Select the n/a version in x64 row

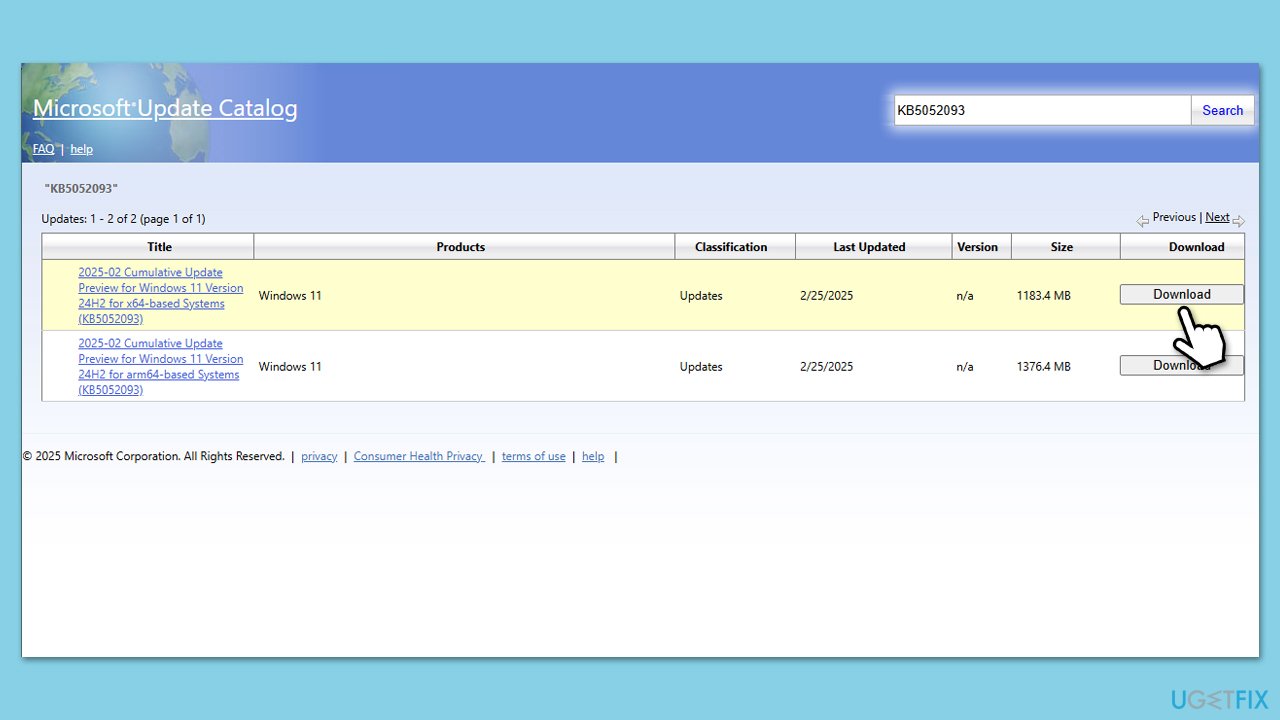[x=965, y=296]
